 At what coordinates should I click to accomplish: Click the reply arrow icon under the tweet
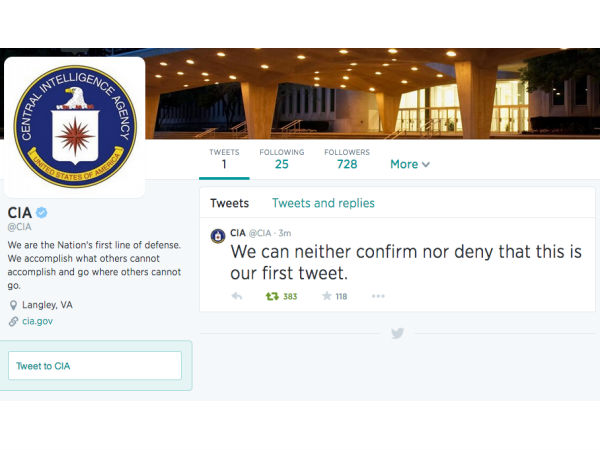237,296
